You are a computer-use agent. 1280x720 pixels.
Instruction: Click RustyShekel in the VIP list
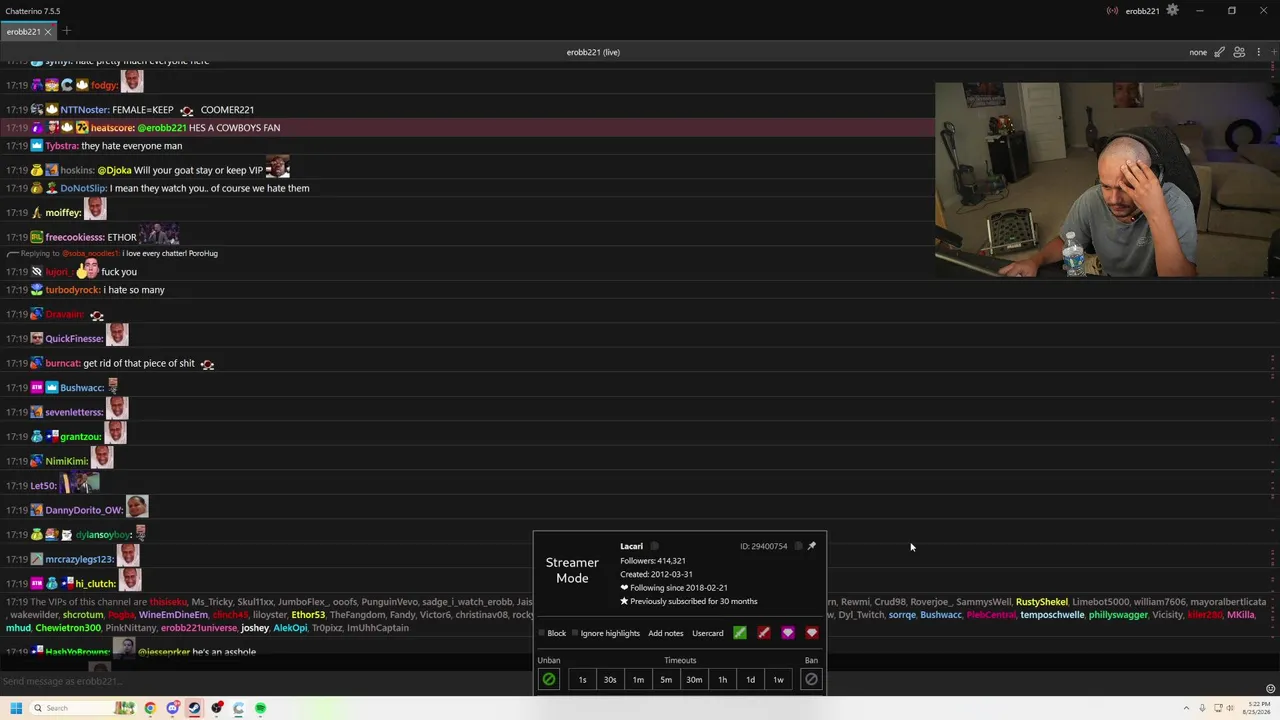click(1042, 602)
